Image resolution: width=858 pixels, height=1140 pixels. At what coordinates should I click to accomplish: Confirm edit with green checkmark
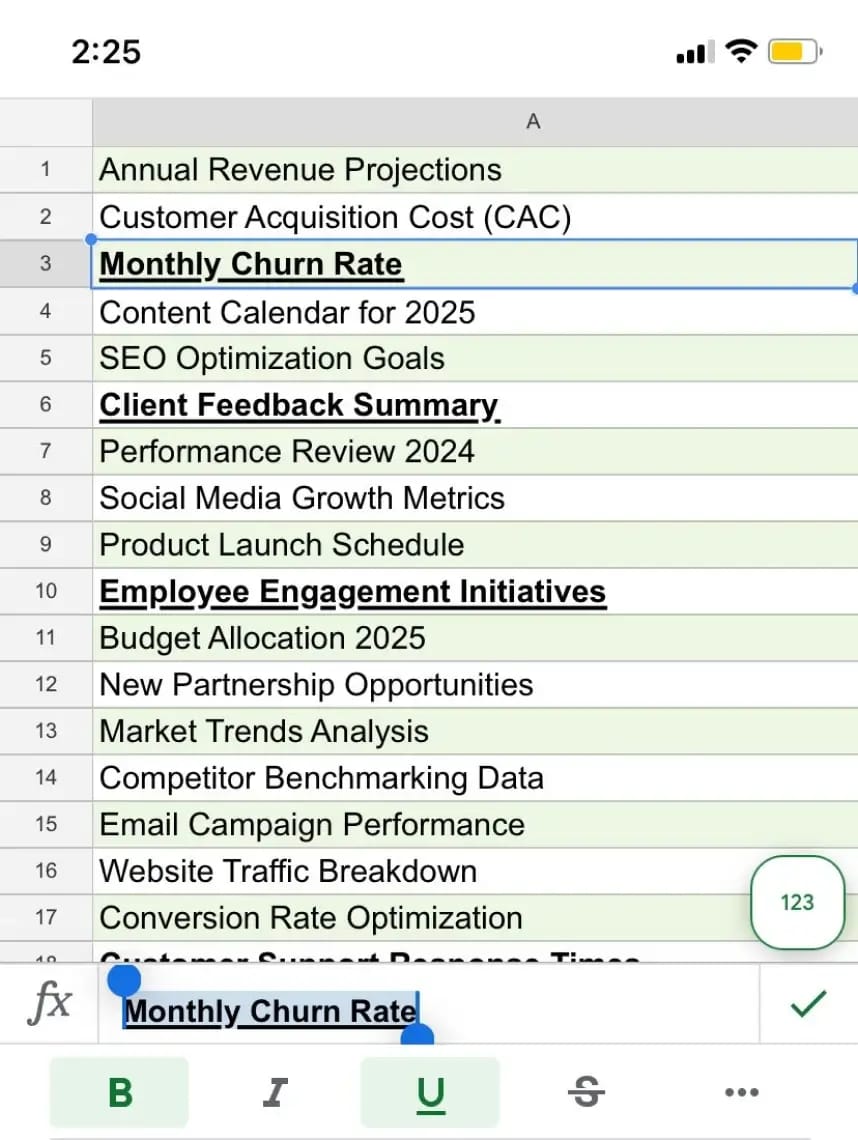(x=808, y=1003)
